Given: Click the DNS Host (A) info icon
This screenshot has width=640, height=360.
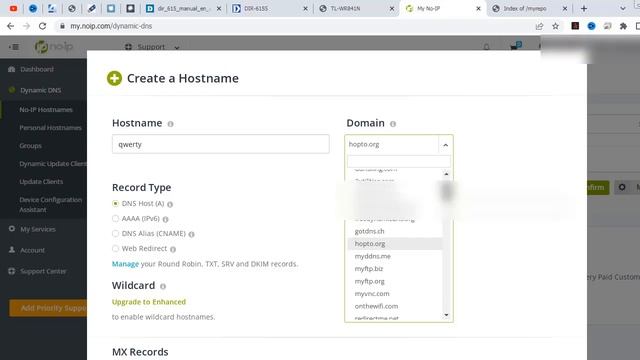Looking at the screenshot, I should (x=170, y=204).
